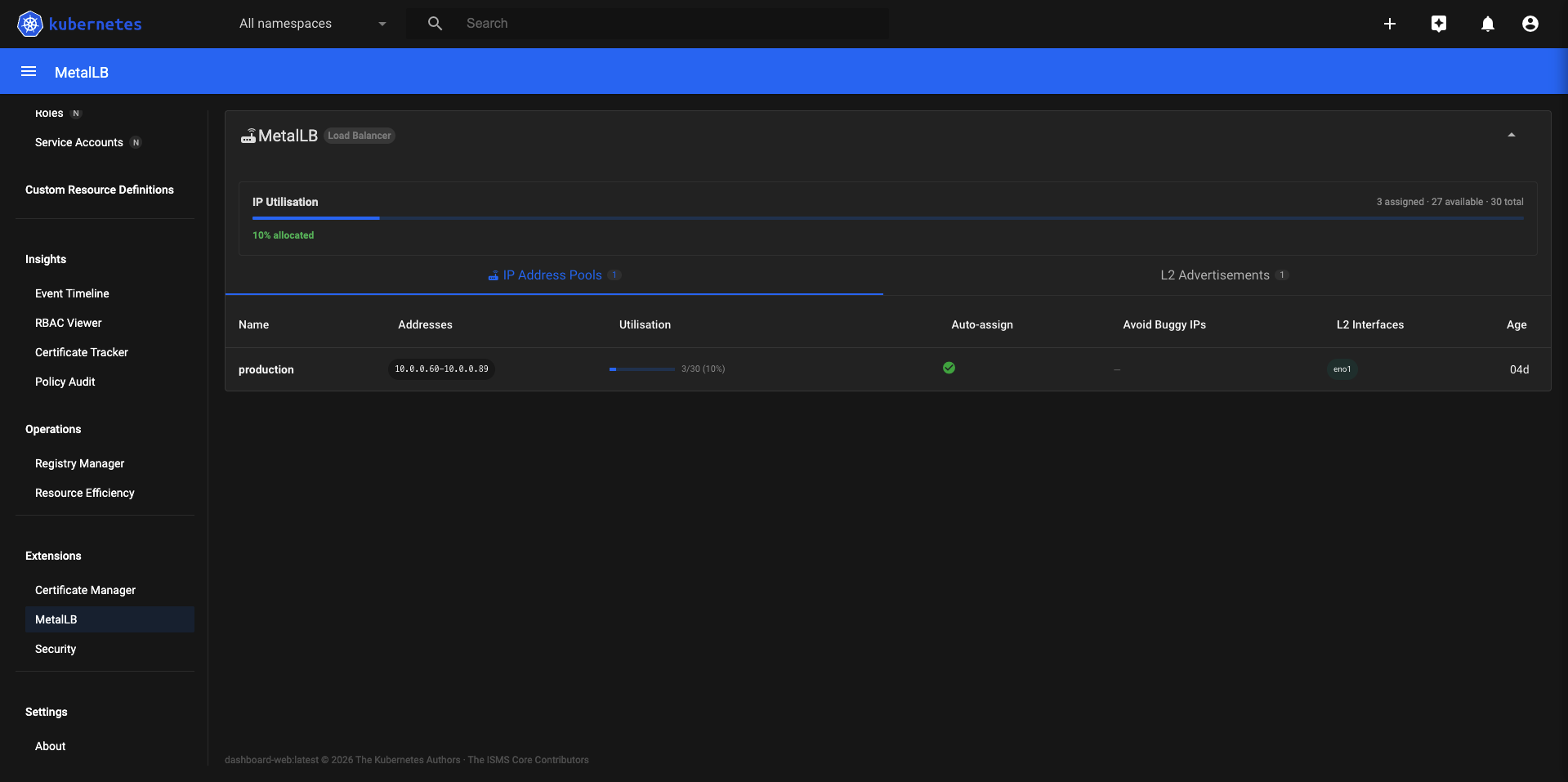Click the IP Utilisation progress bar

coord(888,218)
